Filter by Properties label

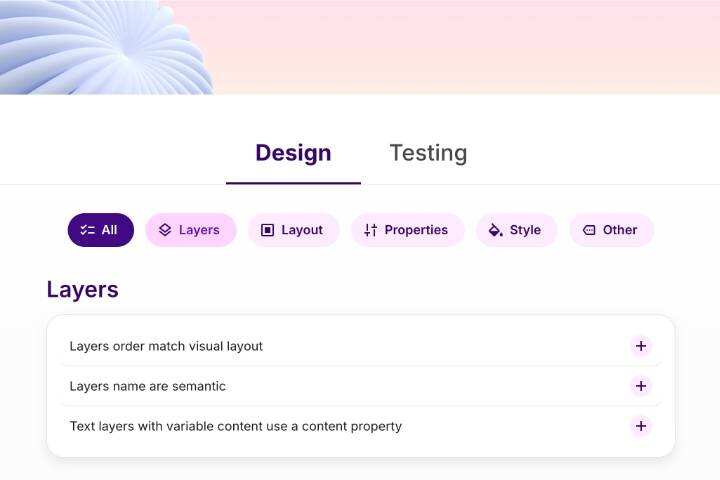point(416,230)
